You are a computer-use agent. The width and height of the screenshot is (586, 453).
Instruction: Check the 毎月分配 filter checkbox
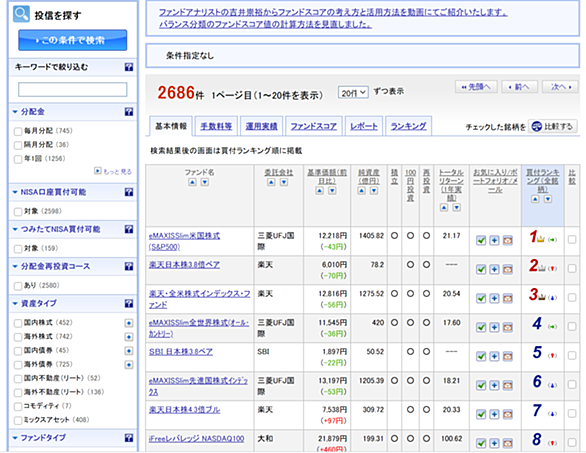18,131
